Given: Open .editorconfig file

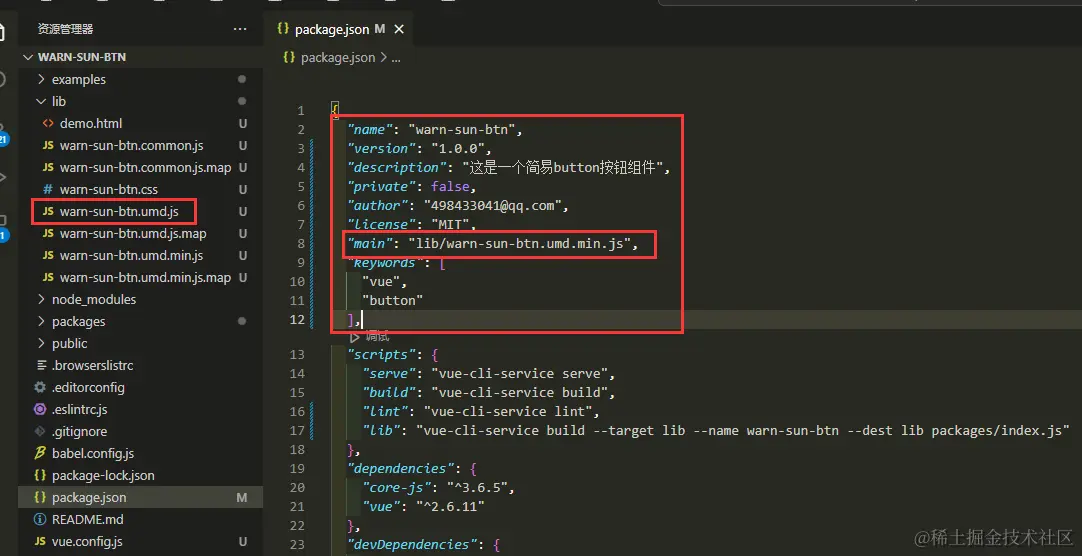Looking at the screenshot, I should tap(88, 388).
